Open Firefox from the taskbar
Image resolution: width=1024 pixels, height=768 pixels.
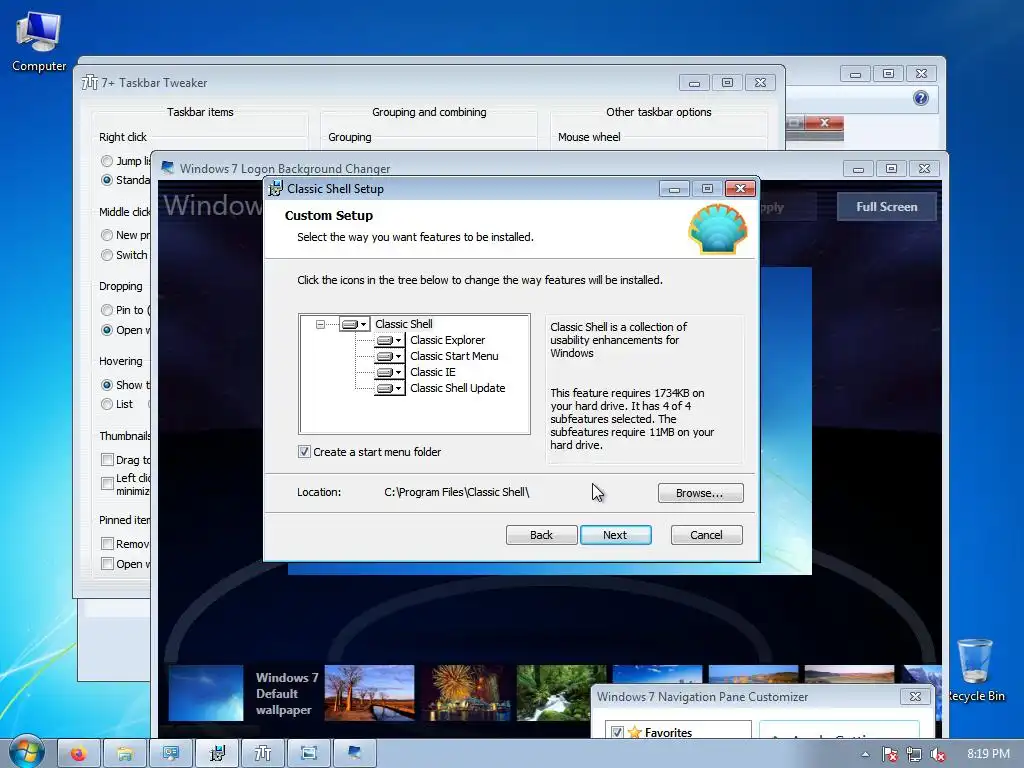pos(79,754)
